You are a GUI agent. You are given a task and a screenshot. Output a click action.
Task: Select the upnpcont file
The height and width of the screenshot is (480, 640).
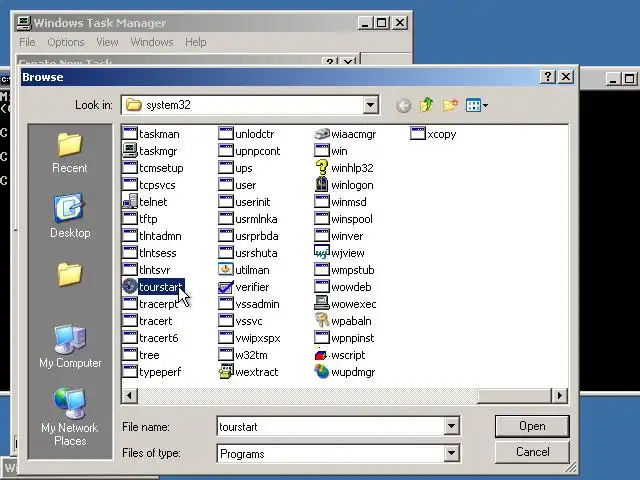(x=249, y=151)
